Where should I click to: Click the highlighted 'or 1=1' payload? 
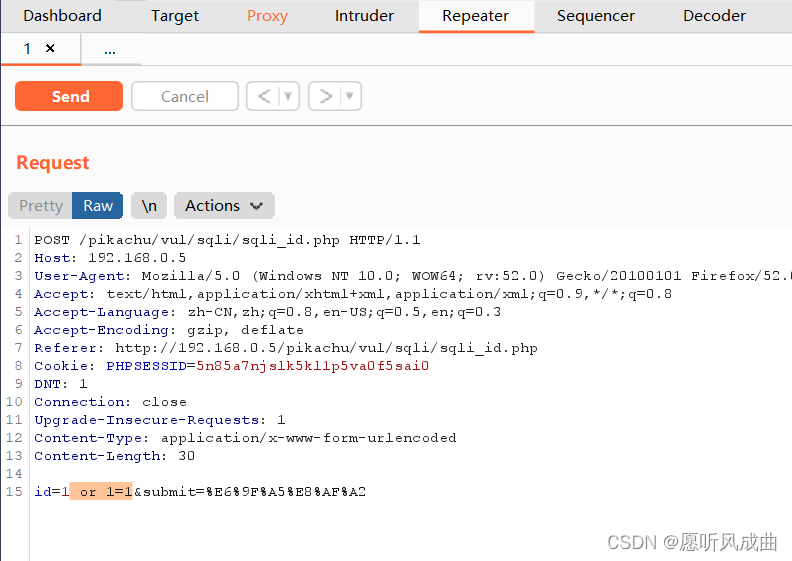click(x=101, y=491)
